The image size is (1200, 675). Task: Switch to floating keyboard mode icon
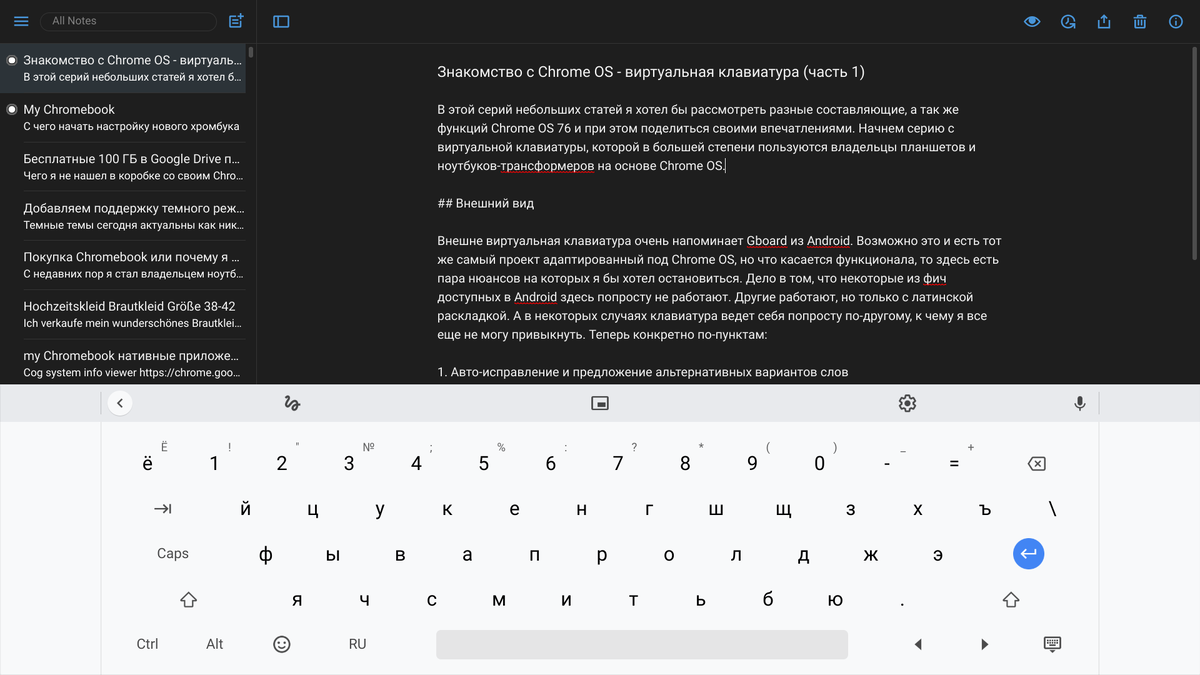coord(600,403)
